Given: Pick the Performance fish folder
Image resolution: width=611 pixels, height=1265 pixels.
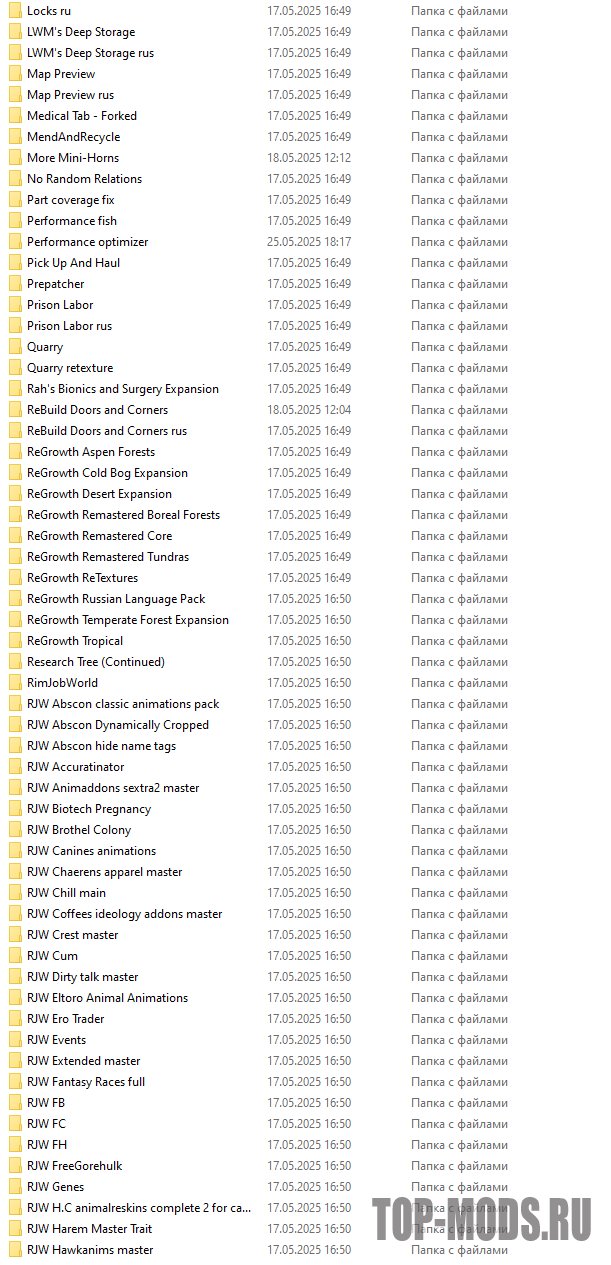Looking at the screenshot, I should tap(72, 221).
